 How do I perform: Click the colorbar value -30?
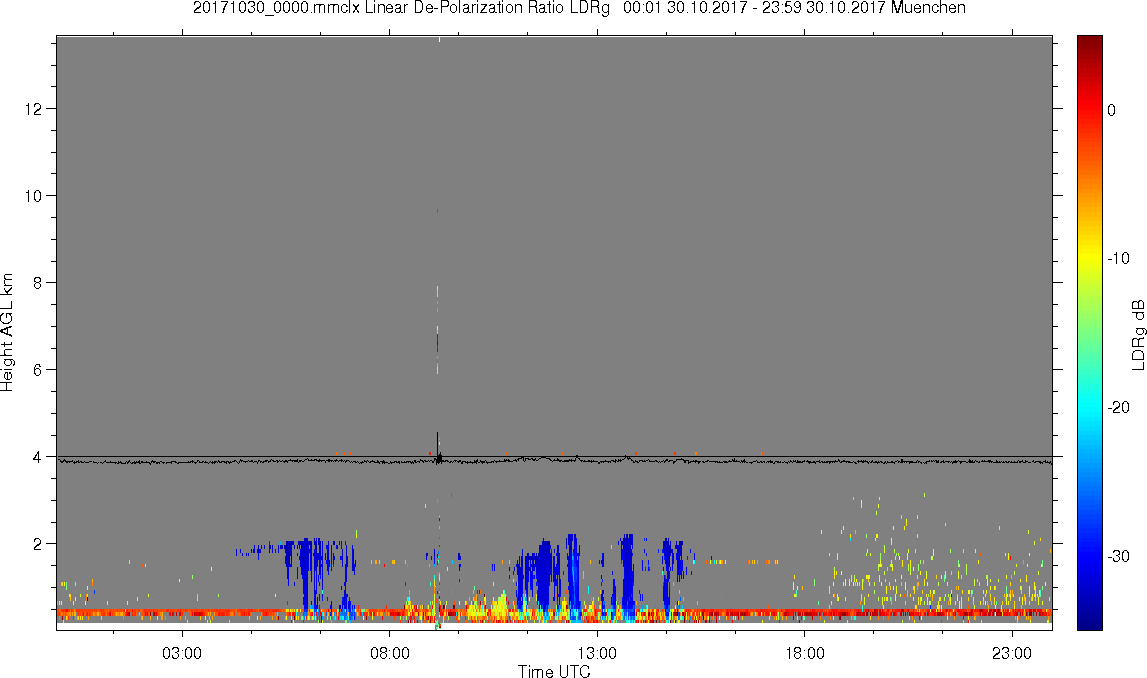pos(1118,557)
